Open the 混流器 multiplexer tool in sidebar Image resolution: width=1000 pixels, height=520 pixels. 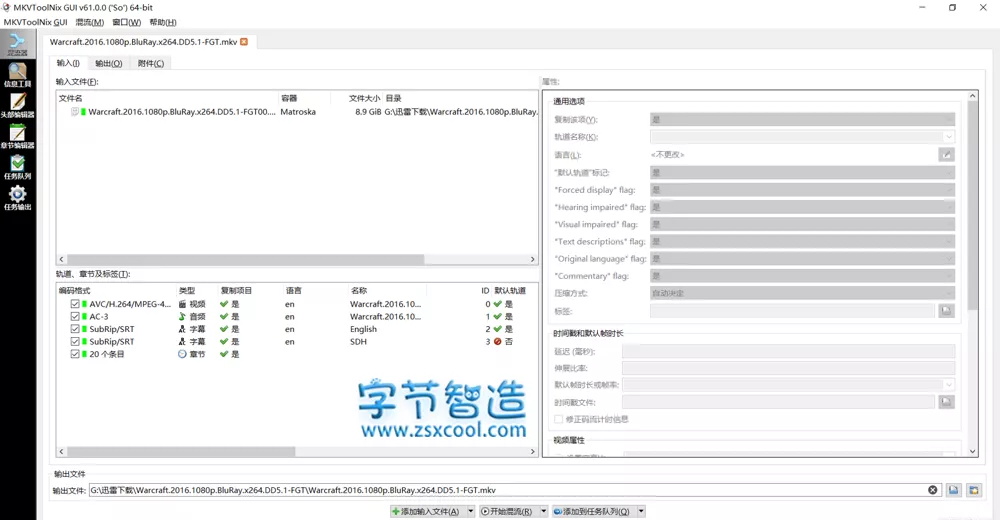(x=17, y=44)
